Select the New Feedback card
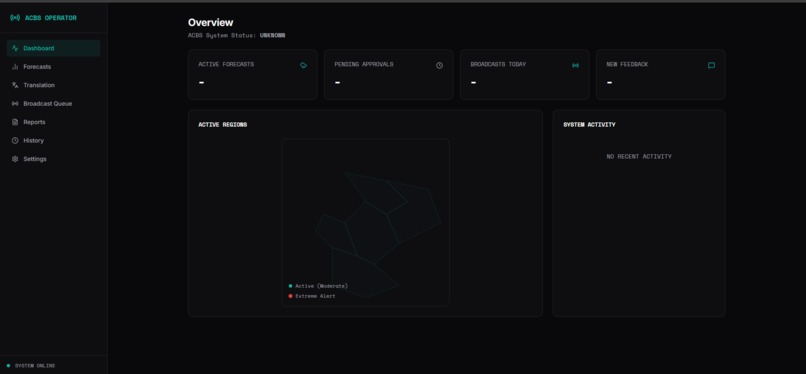The width and height of the screenshot is (806, 374). coord(661,74)
